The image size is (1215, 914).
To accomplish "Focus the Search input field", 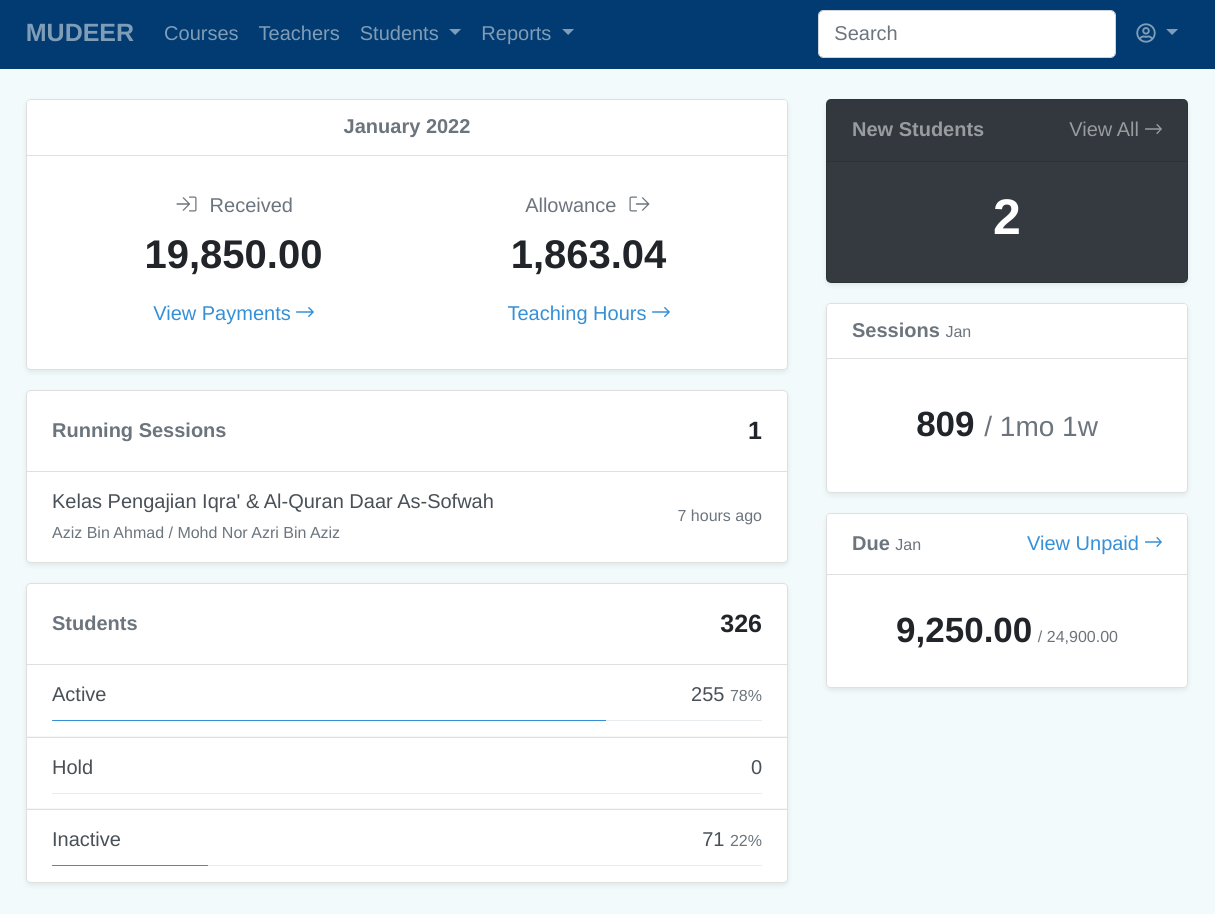I will tap(966, 34).
